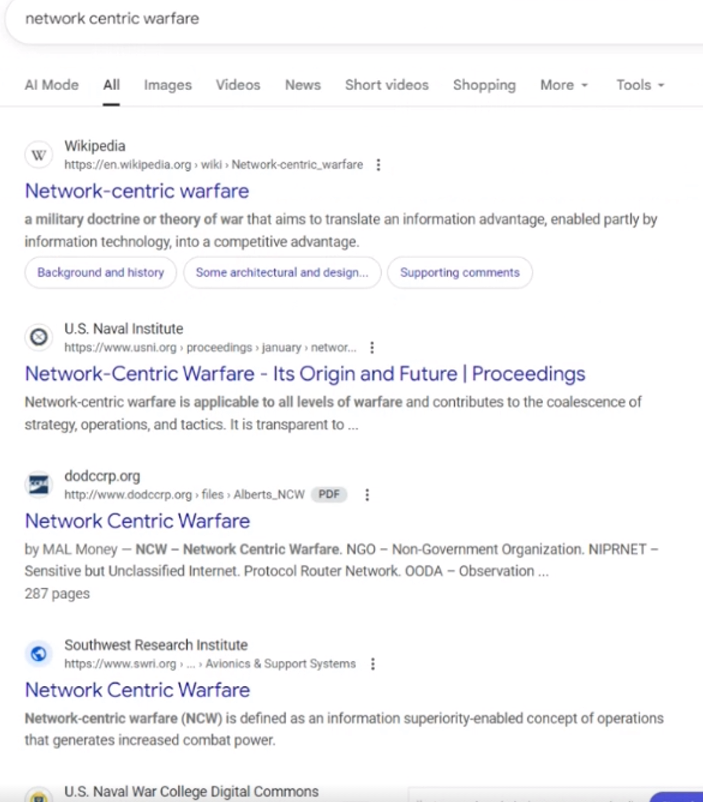Click the dodccrp.org site favicon
Viewport: 703px width, 802px height.
(x=38, y=485)
